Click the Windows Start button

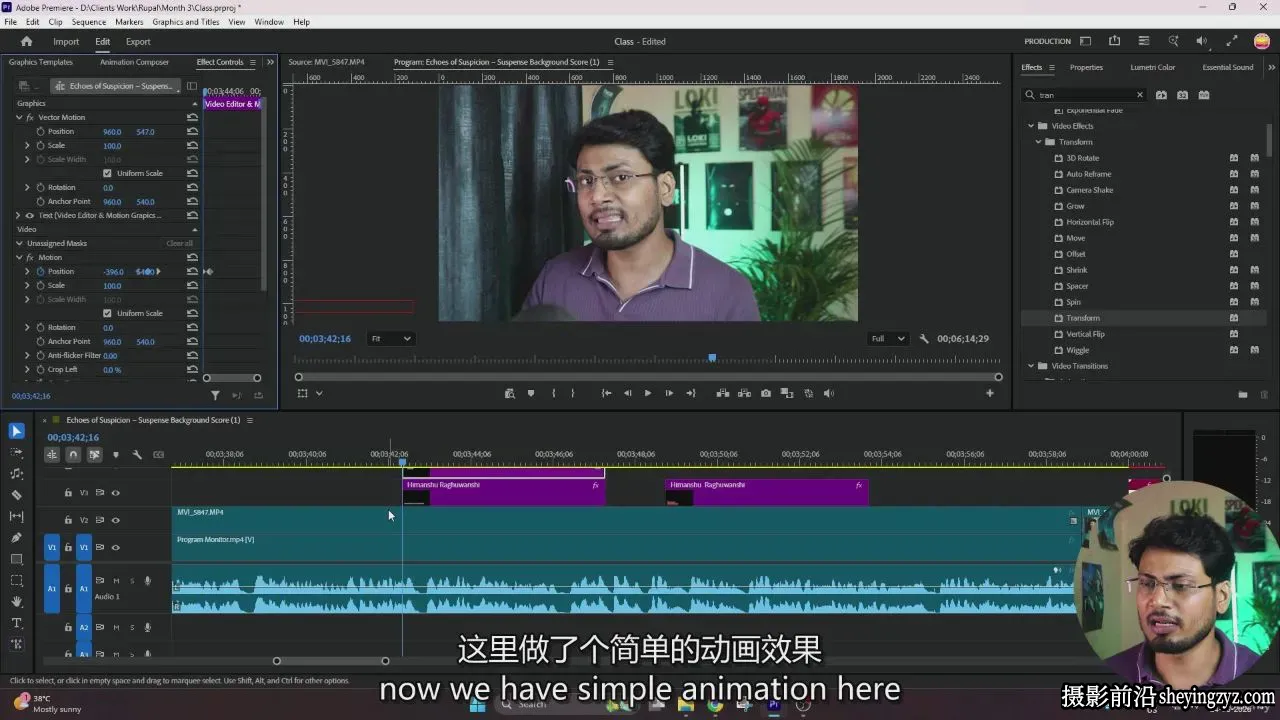477,705
